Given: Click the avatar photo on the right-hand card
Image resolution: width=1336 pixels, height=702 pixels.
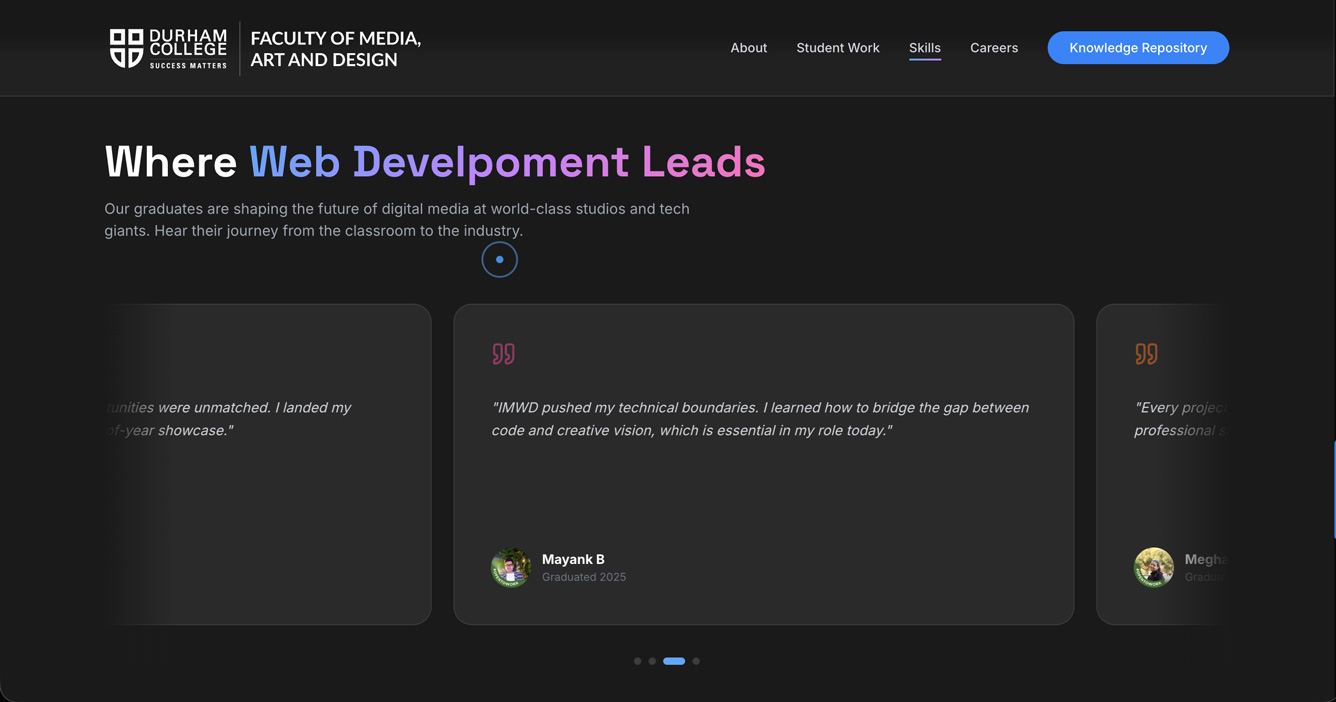Looking at the screenshot, I should tap(1154, 567).
